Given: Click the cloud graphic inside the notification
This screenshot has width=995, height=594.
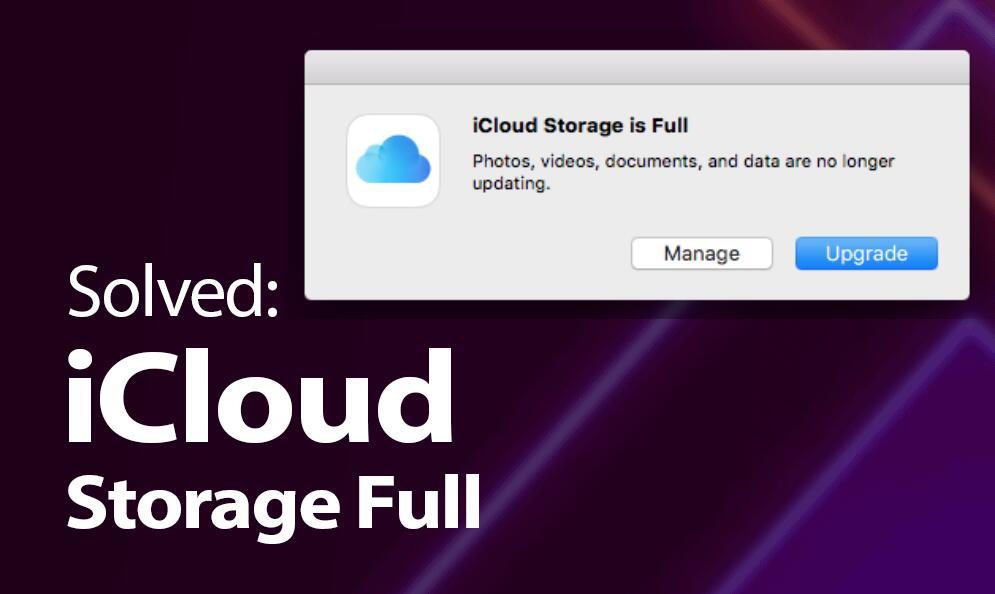Looking at the screenshot, I should point(393,162).
